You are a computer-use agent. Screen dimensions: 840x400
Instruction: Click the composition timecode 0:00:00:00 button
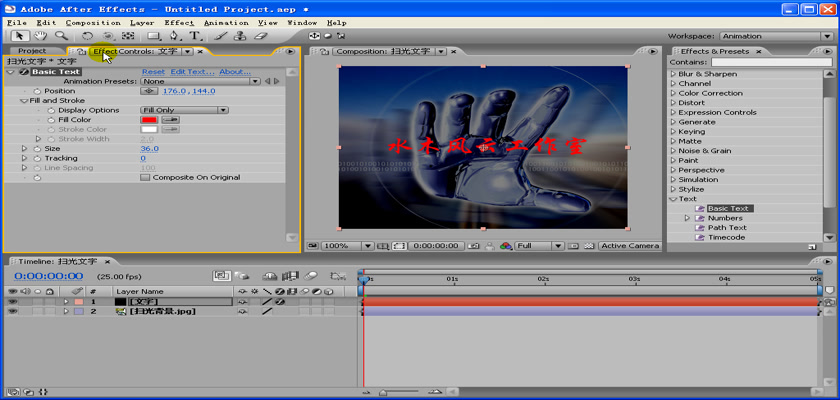(436, 246)
